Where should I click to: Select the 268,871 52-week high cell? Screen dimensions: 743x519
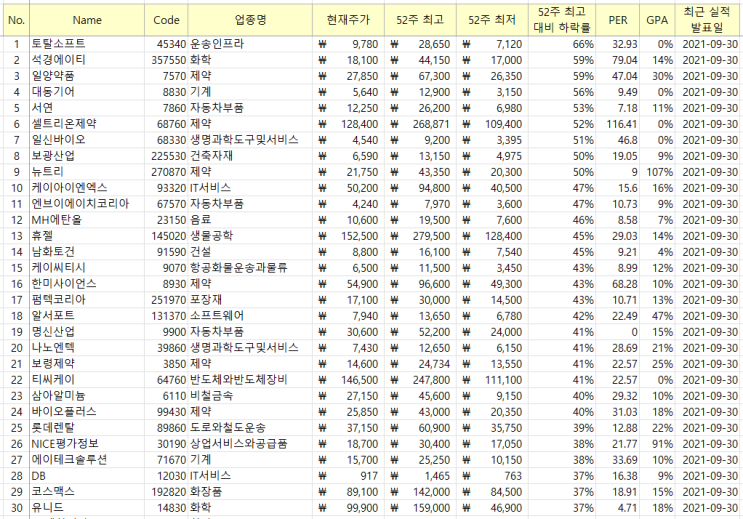(420, 124)
